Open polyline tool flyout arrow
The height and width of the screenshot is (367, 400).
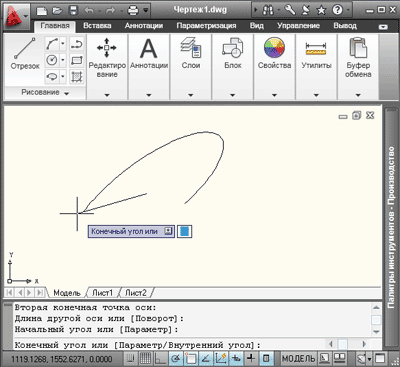tap(63, 44)
